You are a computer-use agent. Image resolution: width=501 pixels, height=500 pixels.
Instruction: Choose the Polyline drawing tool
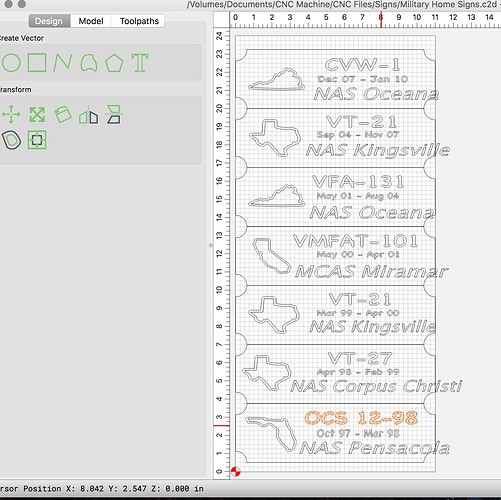(63, 63)
